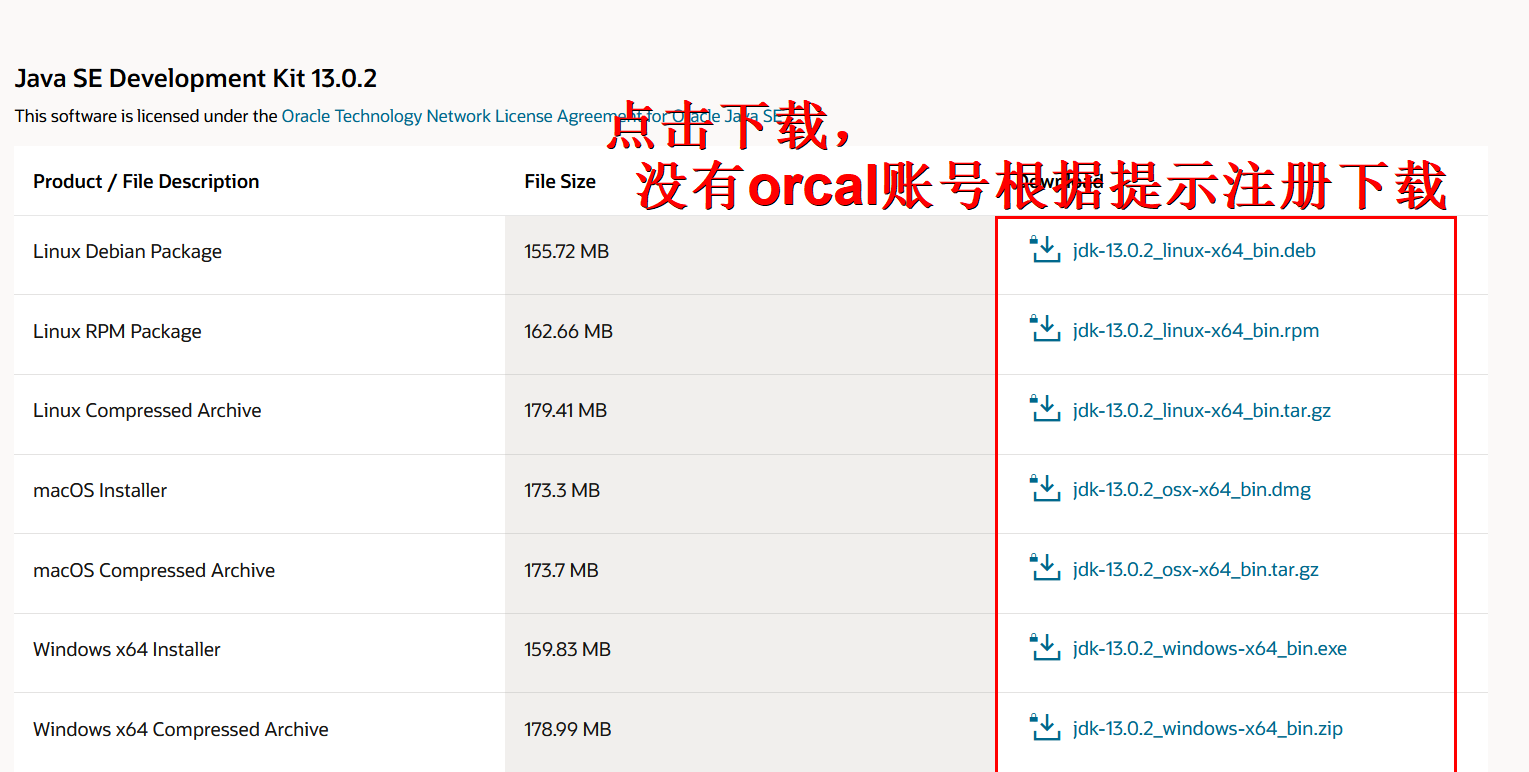1529x772 pixels.
Task: Click the Java SE Development Kit 13.0.2 heading
Action: pos(196,79)
